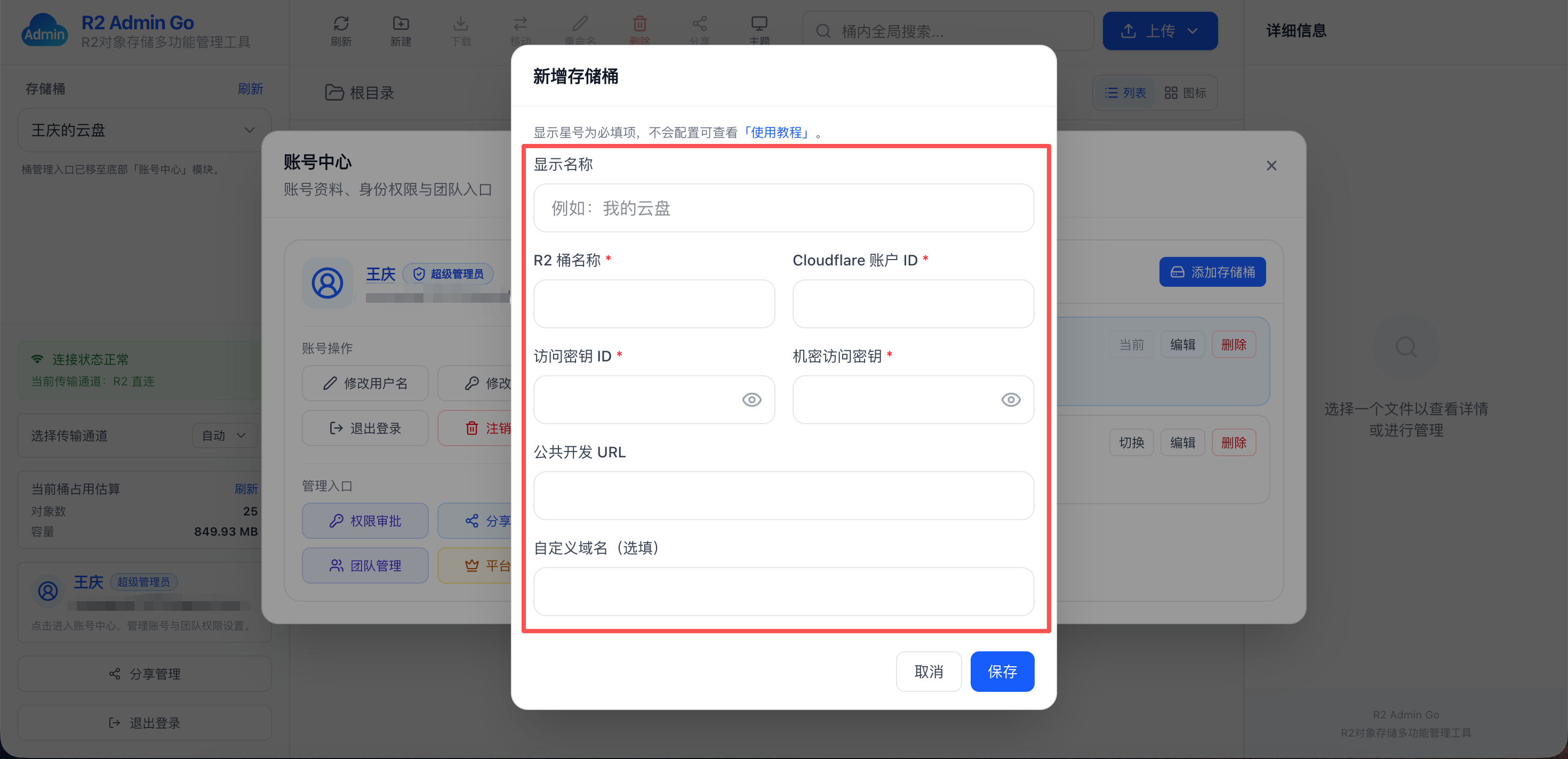Open 分享管理 in the sidebar
1568x759 pixels.
[144, 674]
